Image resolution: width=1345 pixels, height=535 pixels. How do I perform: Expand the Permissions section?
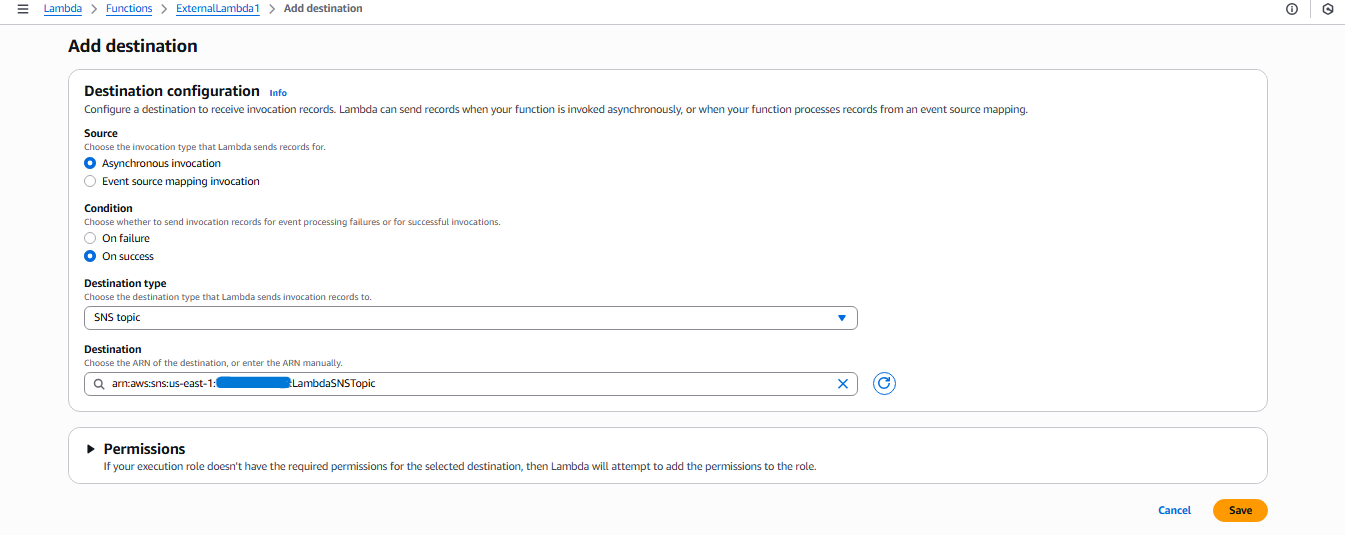(92, 449)
